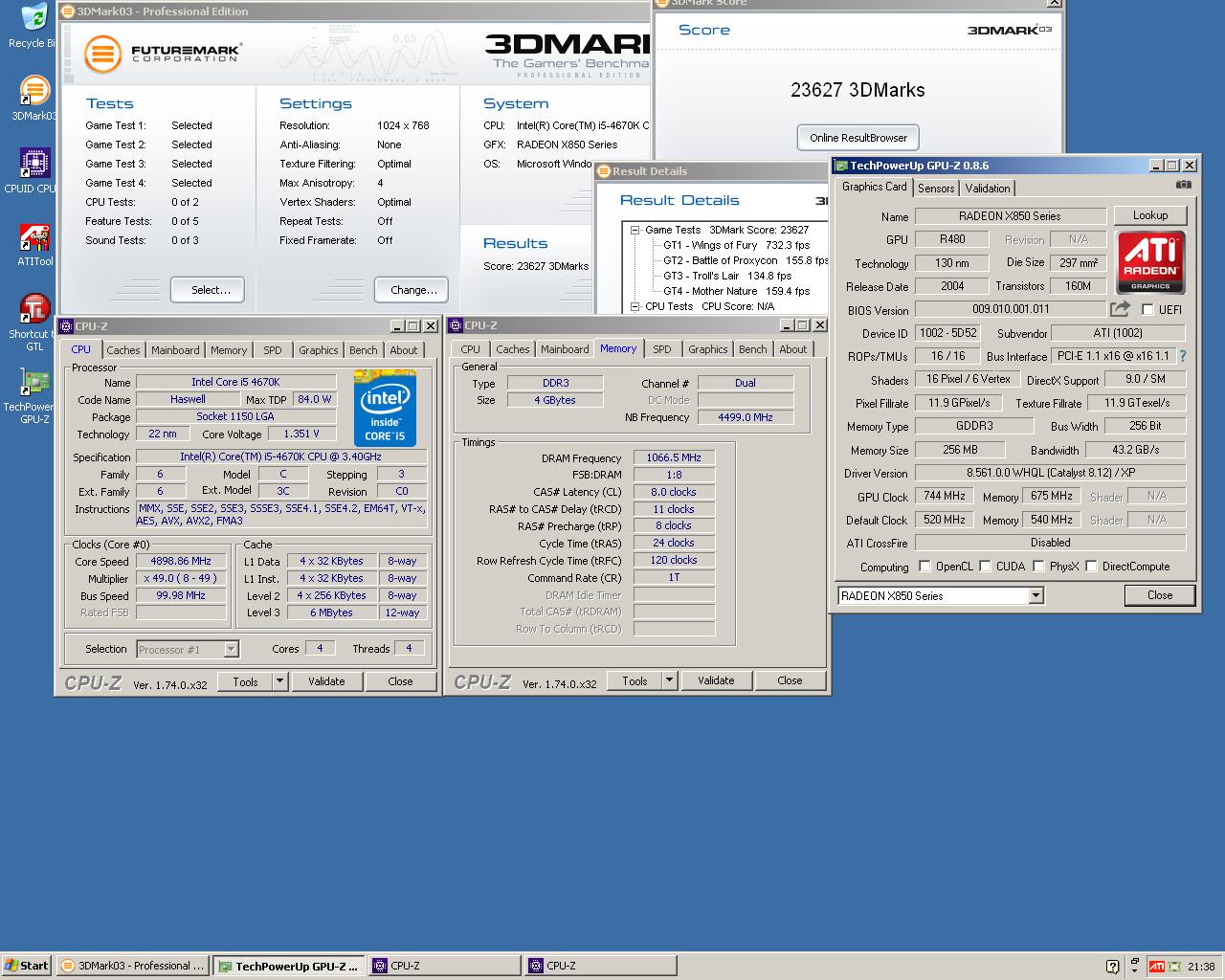Click the Intel Core i5 logo in CPU-Z

click(x=385, y=408)
